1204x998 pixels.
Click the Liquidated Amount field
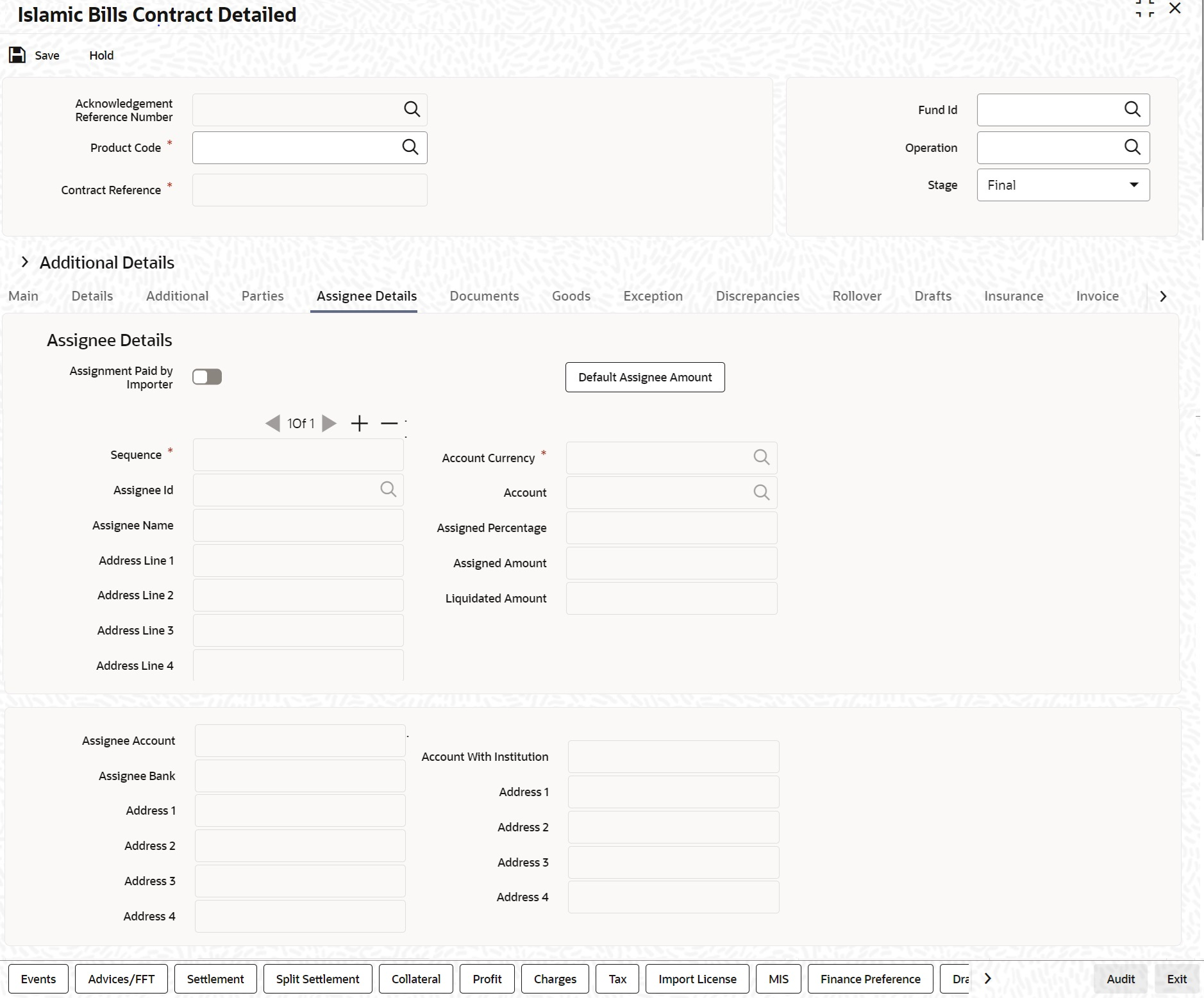coord(672,599)
